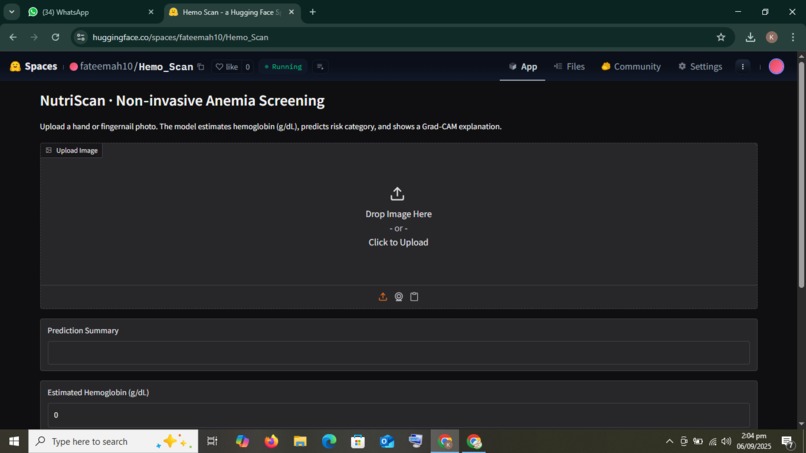The width and height of the screenshot is (806, 453).
Task: Launch Copilot from the taskbar
Action: (242, 441)
